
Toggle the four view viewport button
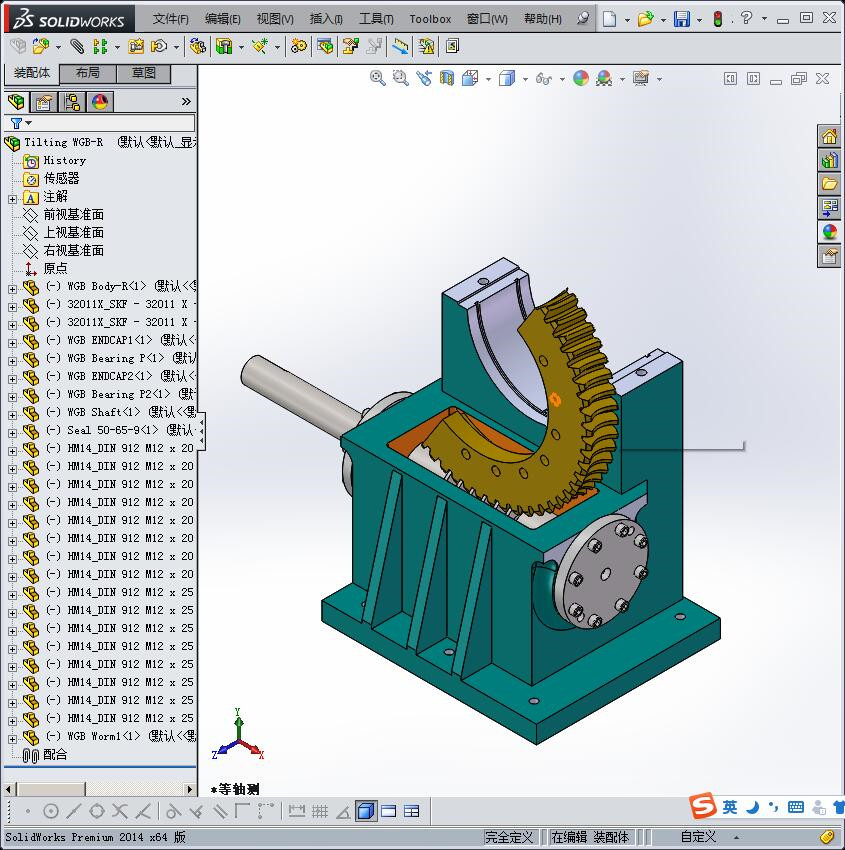[412, 811]
